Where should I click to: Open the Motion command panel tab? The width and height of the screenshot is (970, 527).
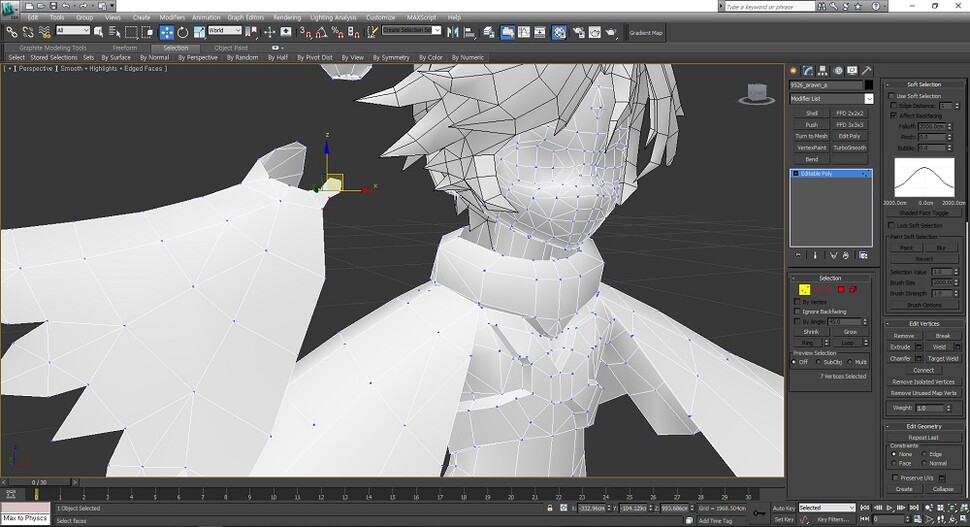[838, 71]
